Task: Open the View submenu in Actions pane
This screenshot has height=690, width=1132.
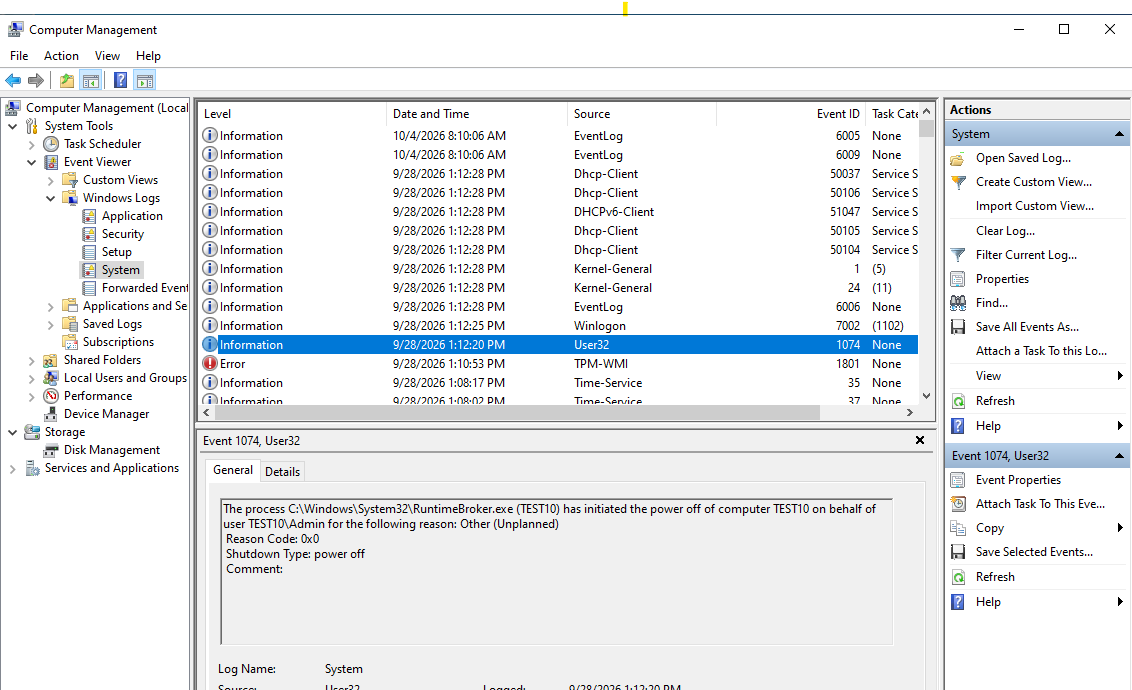Action: tap(1037, 376)
